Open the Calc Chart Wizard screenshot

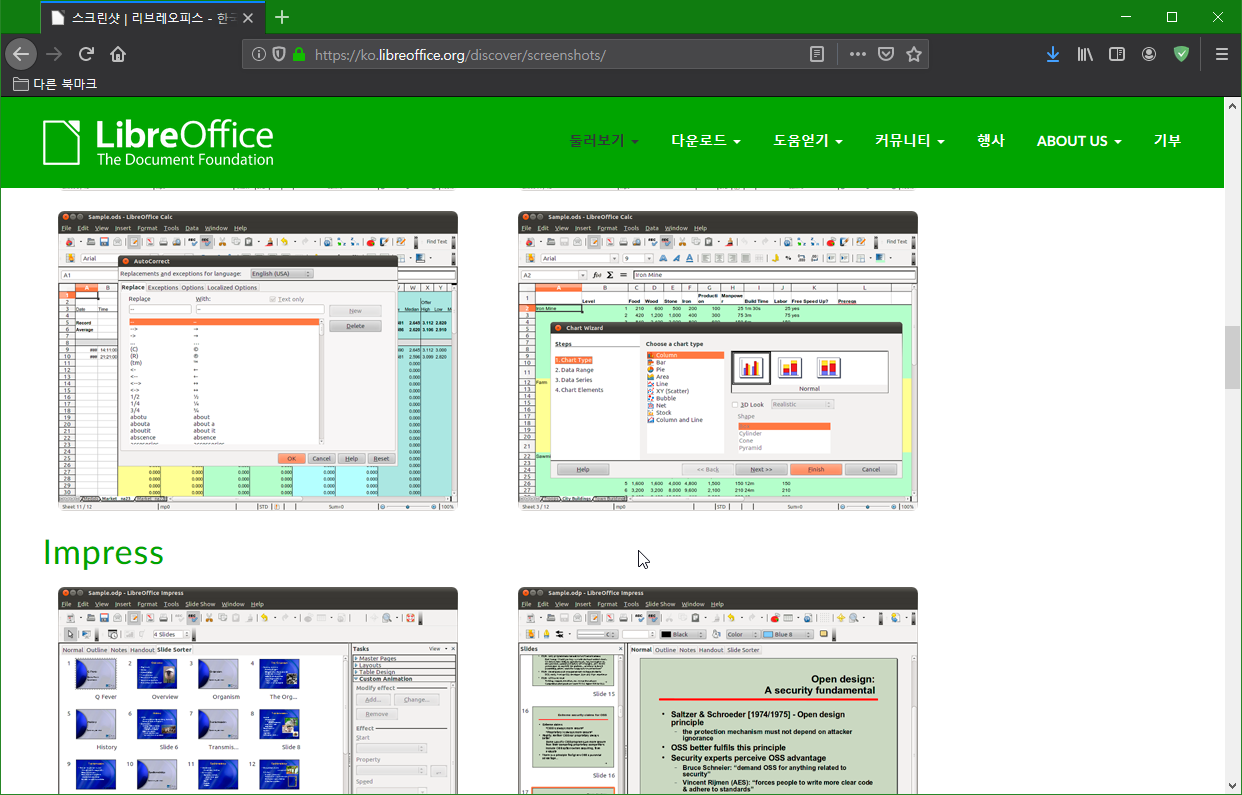[x=718, y=361]
